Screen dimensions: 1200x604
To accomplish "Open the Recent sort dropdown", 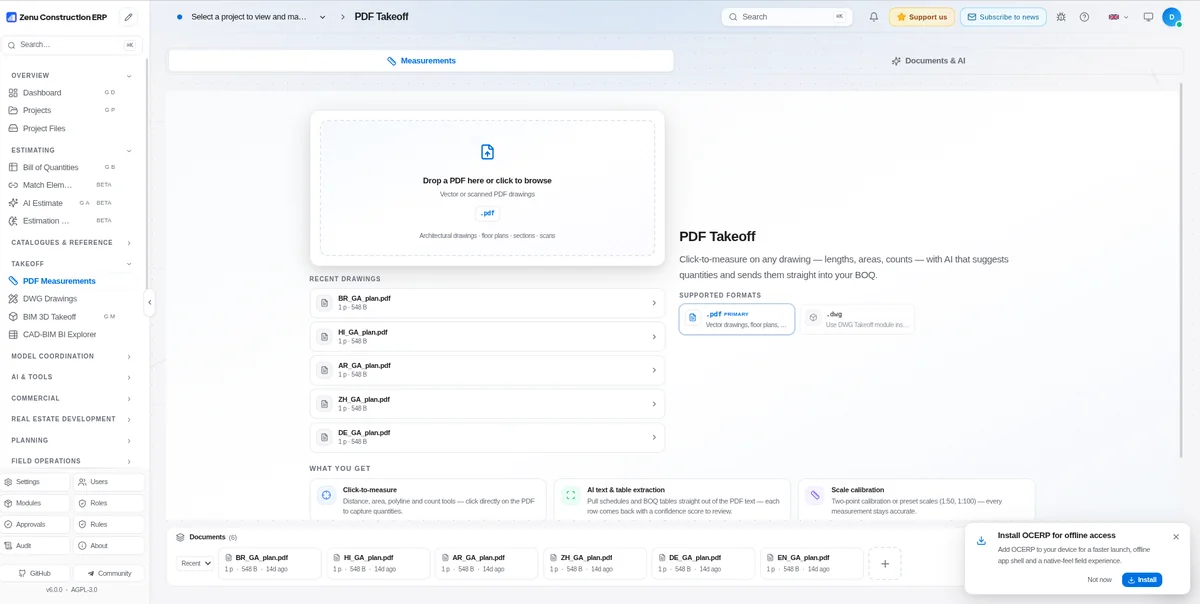I will [x=196, y=564].
